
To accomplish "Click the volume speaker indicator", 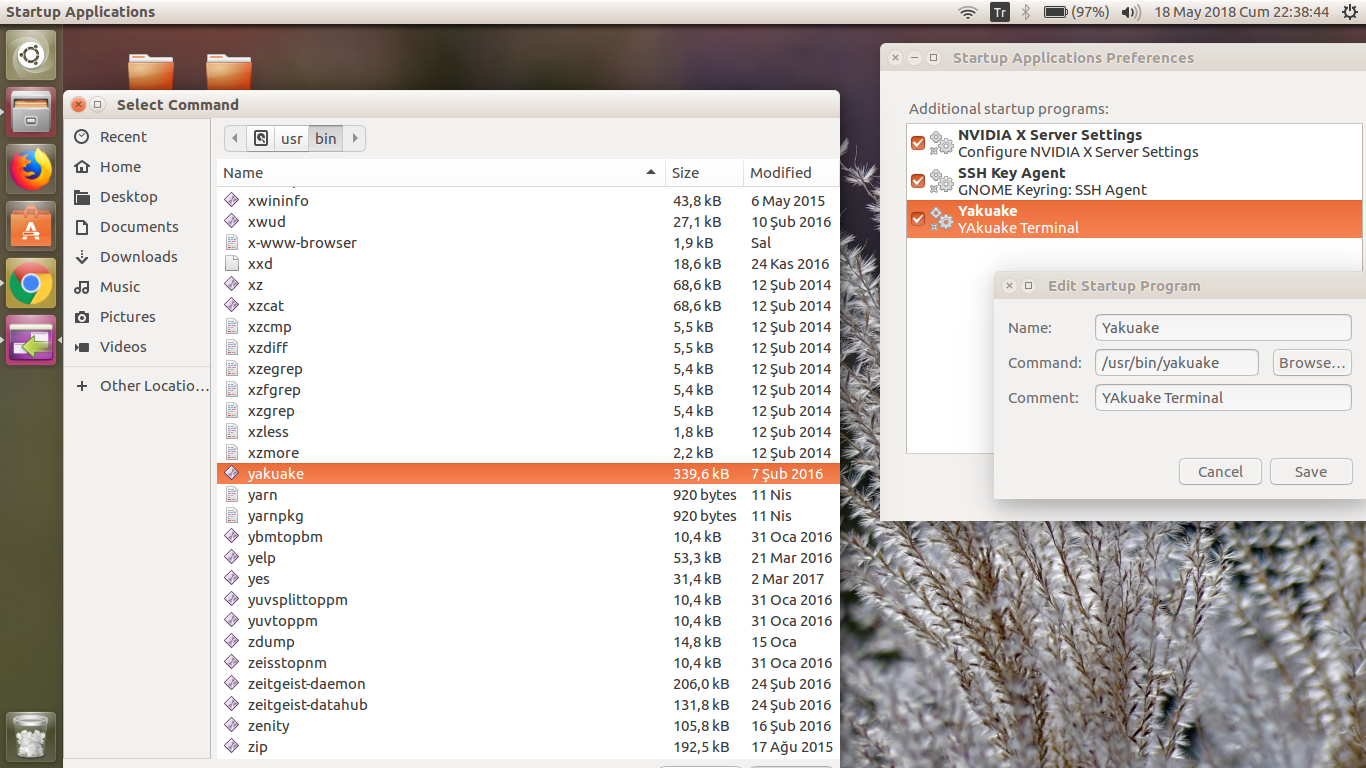I will (1131, 12).
